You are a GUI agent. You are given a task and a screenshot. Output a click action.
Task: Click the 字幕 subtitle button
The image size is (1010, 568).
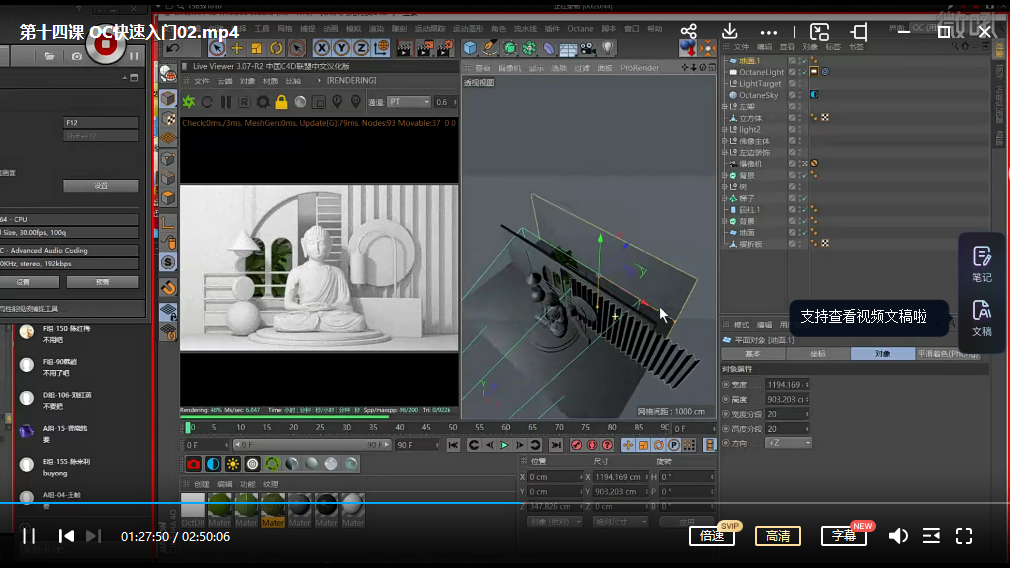click(843, 536)
